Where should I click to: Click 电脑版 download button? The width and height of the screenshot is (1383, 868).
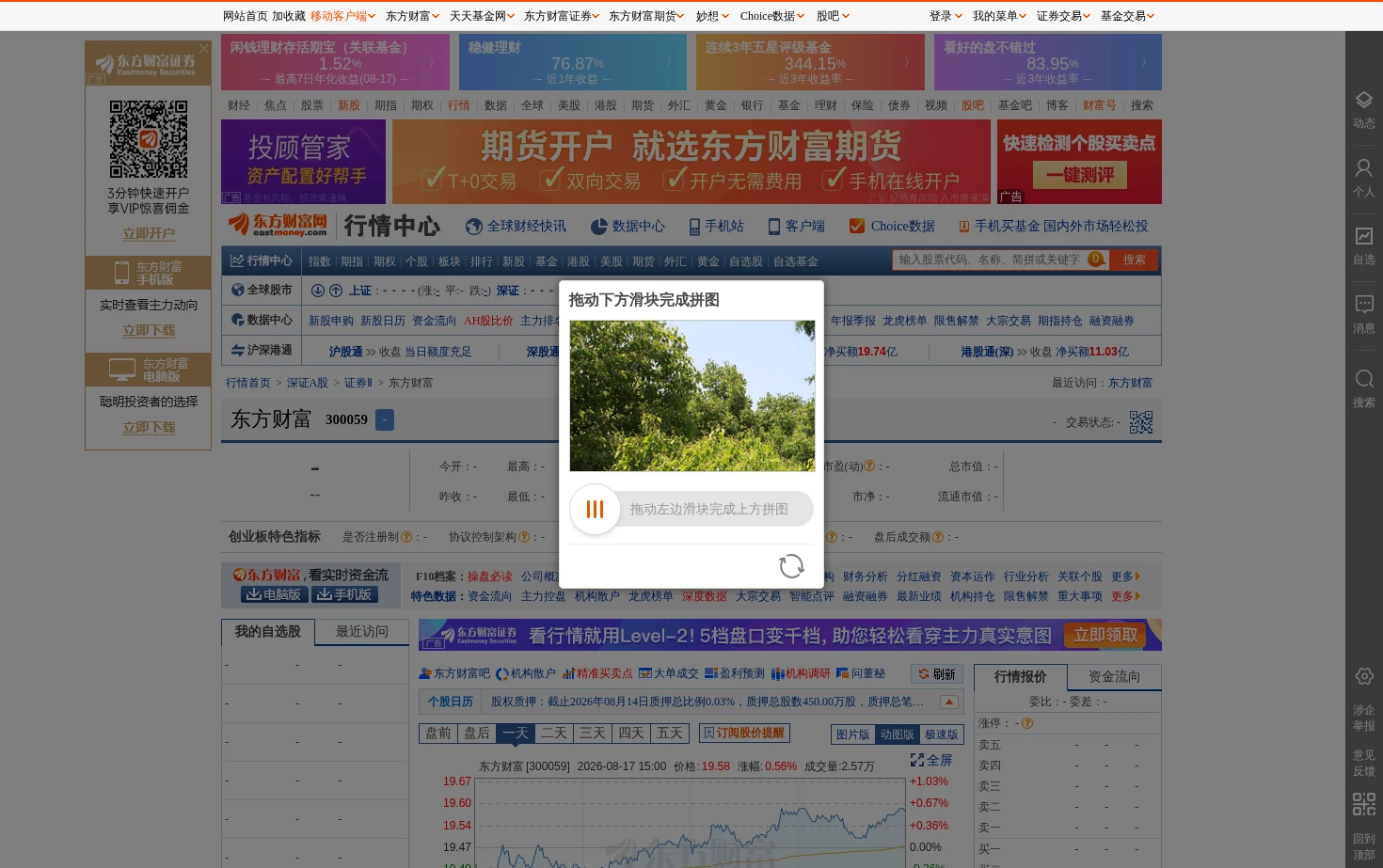coord(275,594)
